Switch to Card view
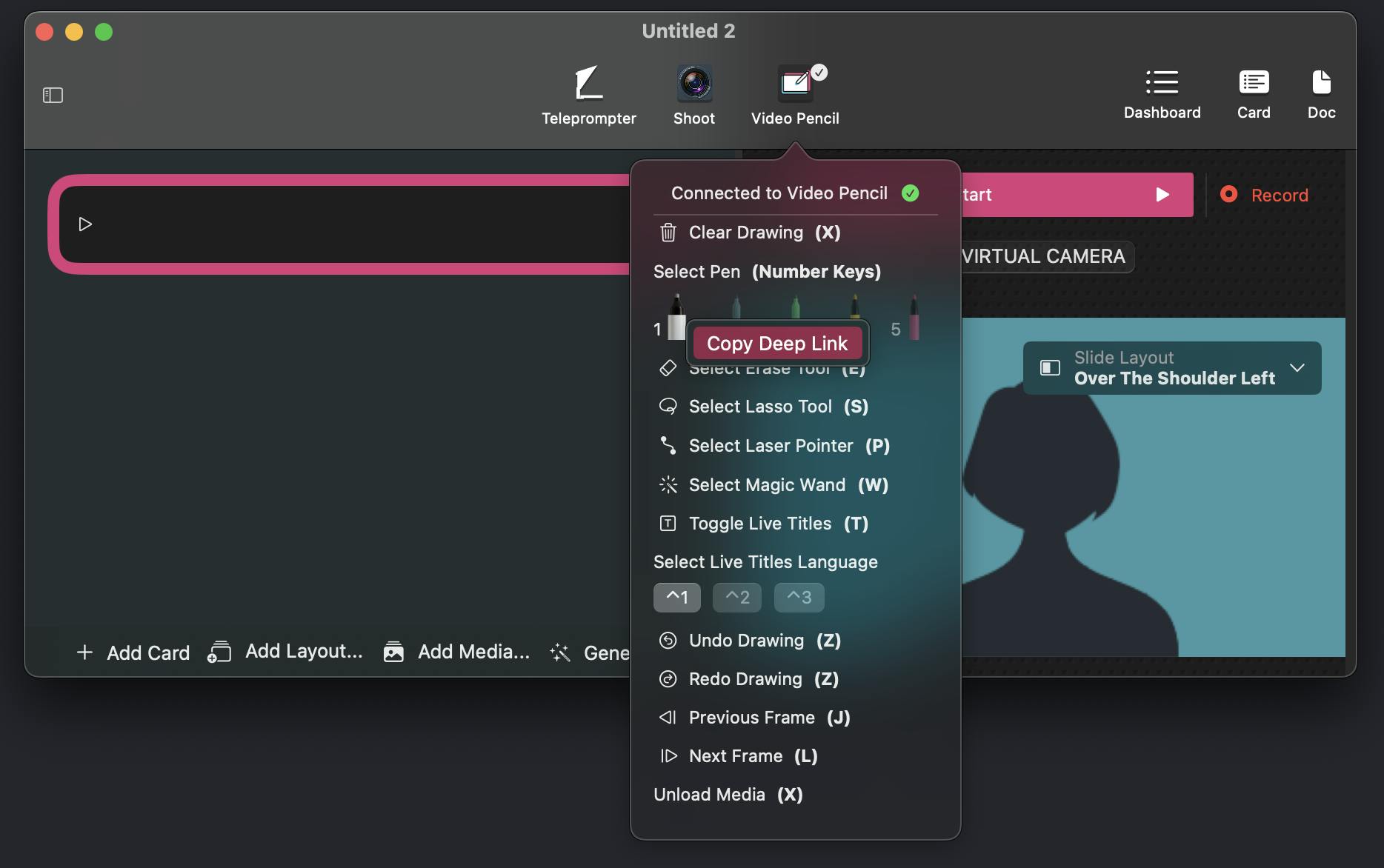1384x868 pixels. coord(1254,94)
